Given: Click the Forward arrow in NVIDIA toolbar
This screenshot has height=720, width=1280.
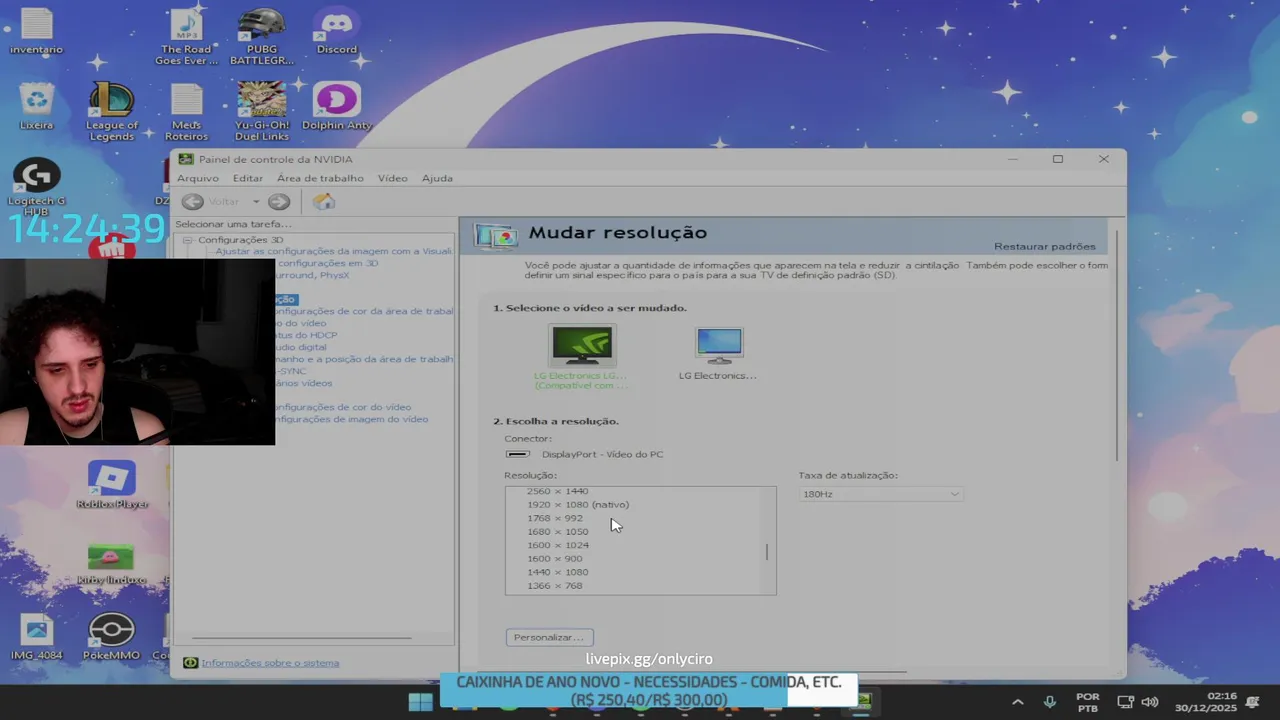Looking at the screenshot, I should coord(279,202).
